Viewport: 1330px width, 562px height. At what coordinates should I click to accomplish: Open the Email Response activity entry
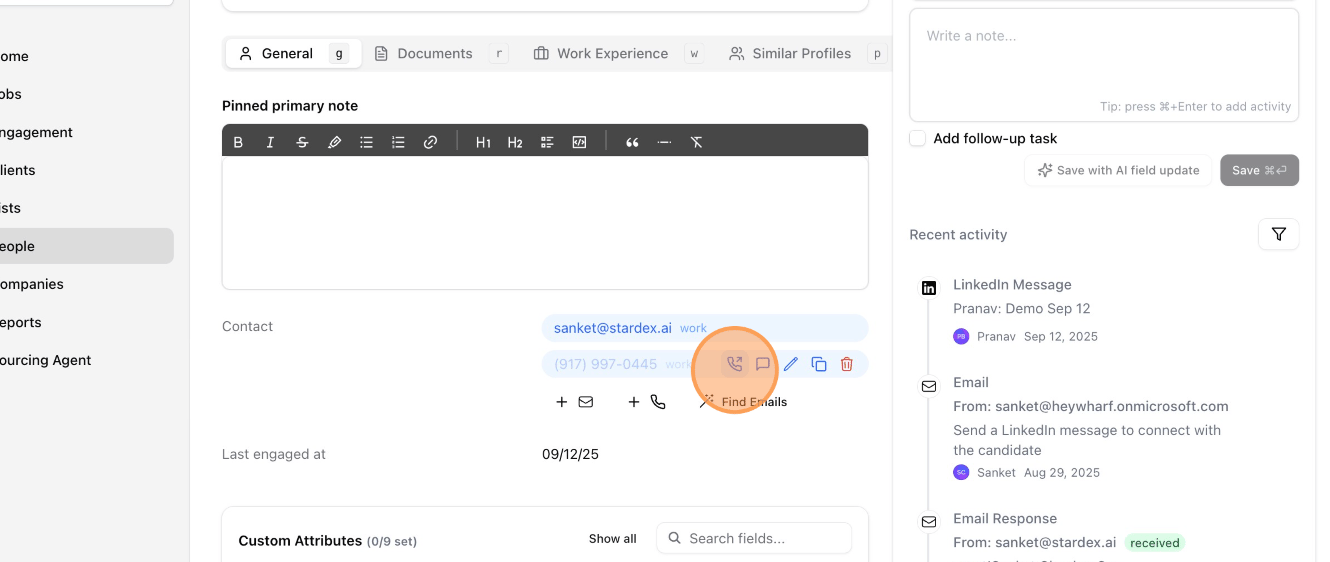(1004, 518)
